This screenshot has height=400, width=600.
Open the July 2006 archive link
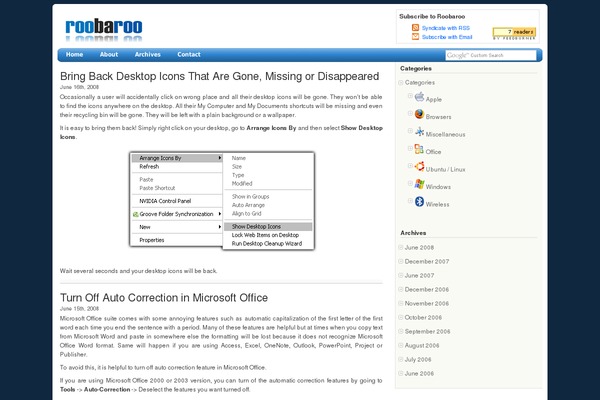[x=418, y=359]
